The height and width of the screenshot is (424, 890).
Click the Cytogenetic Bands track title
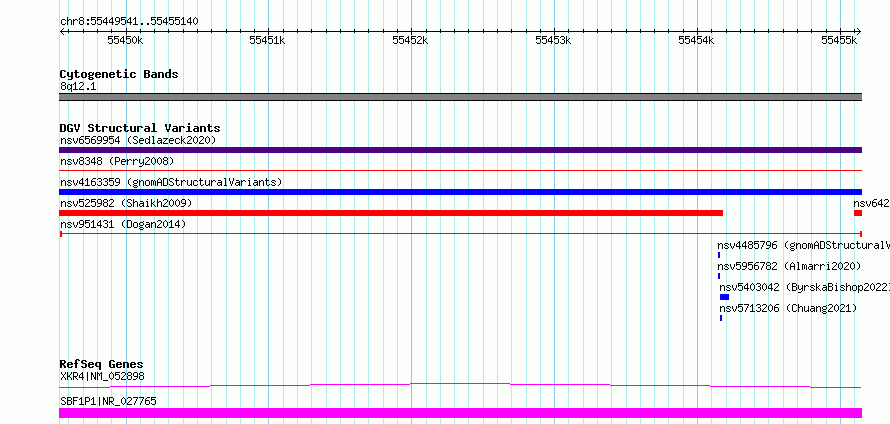(119, 74)
